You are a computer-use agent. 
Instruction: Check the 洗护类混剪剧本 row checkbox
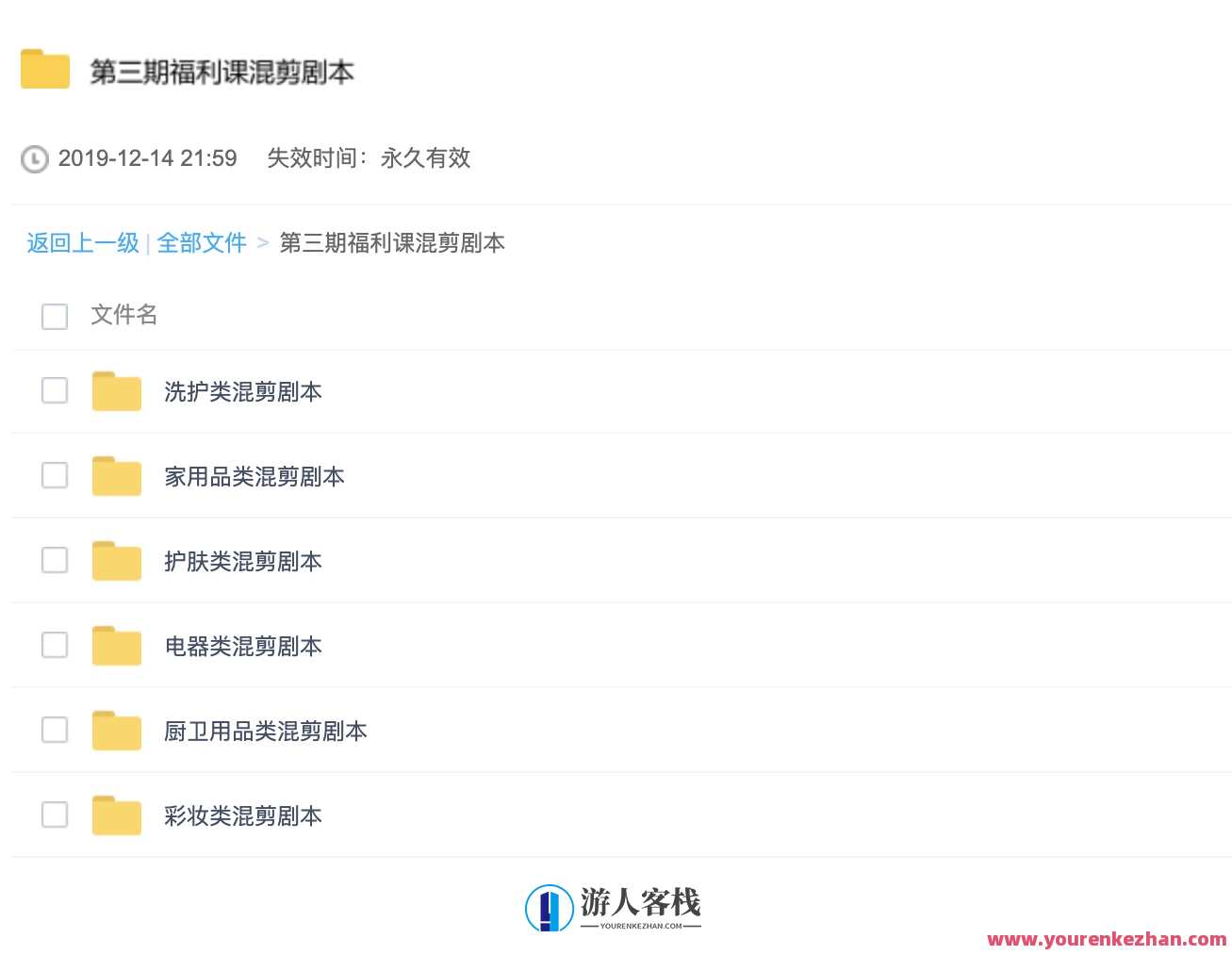[54, 390]
